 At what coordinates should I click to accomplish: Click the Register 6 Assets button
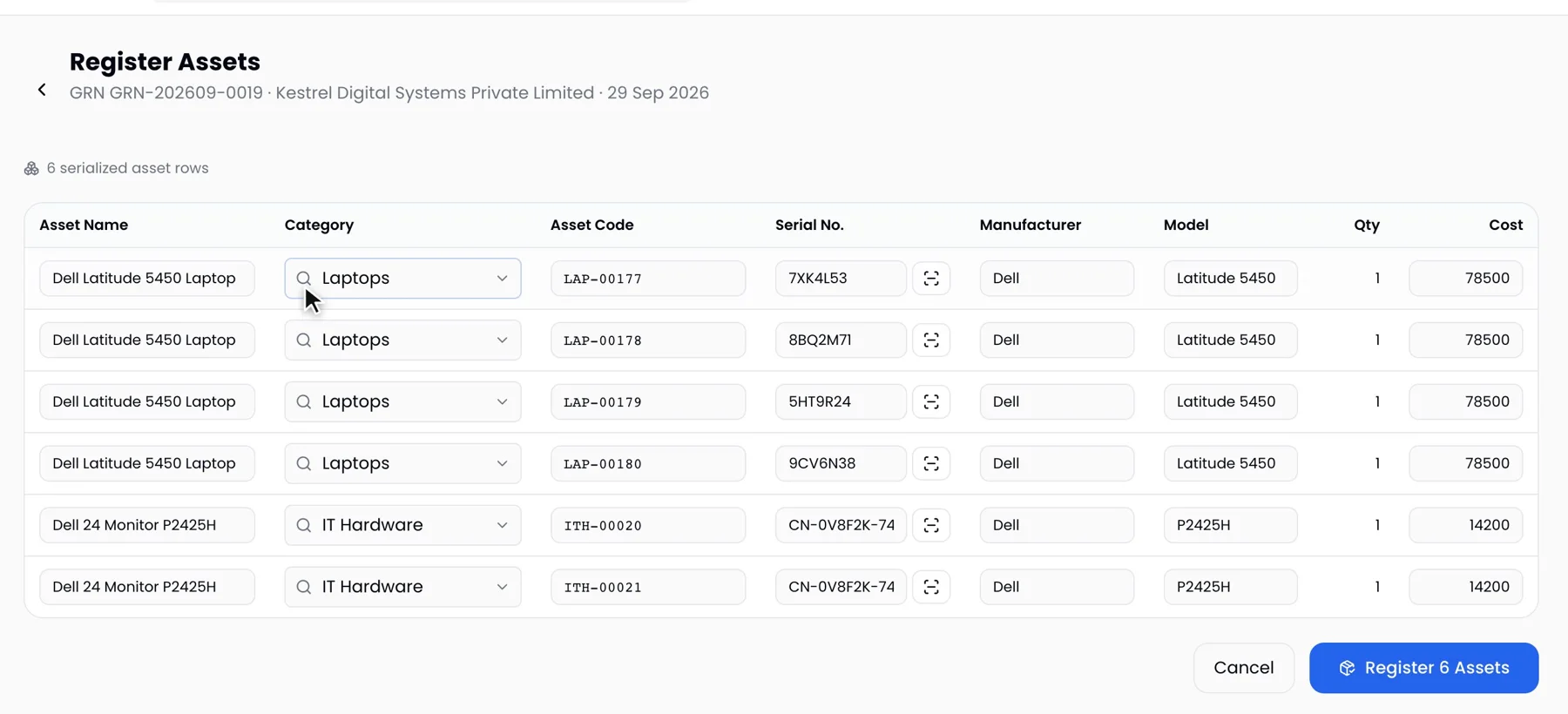point(1423,668)
